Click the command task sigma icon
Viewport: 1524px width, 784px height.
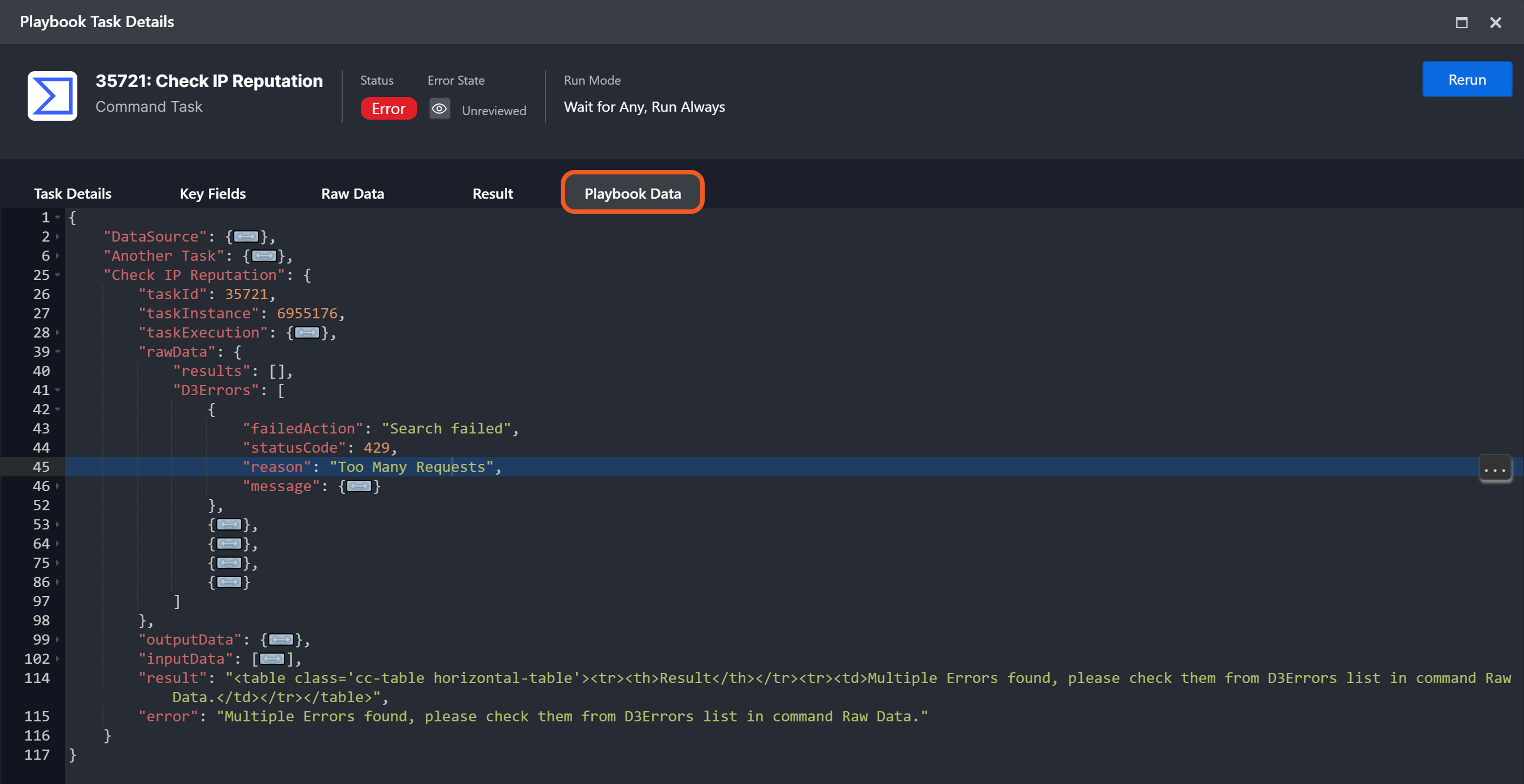tap(52, 96)
